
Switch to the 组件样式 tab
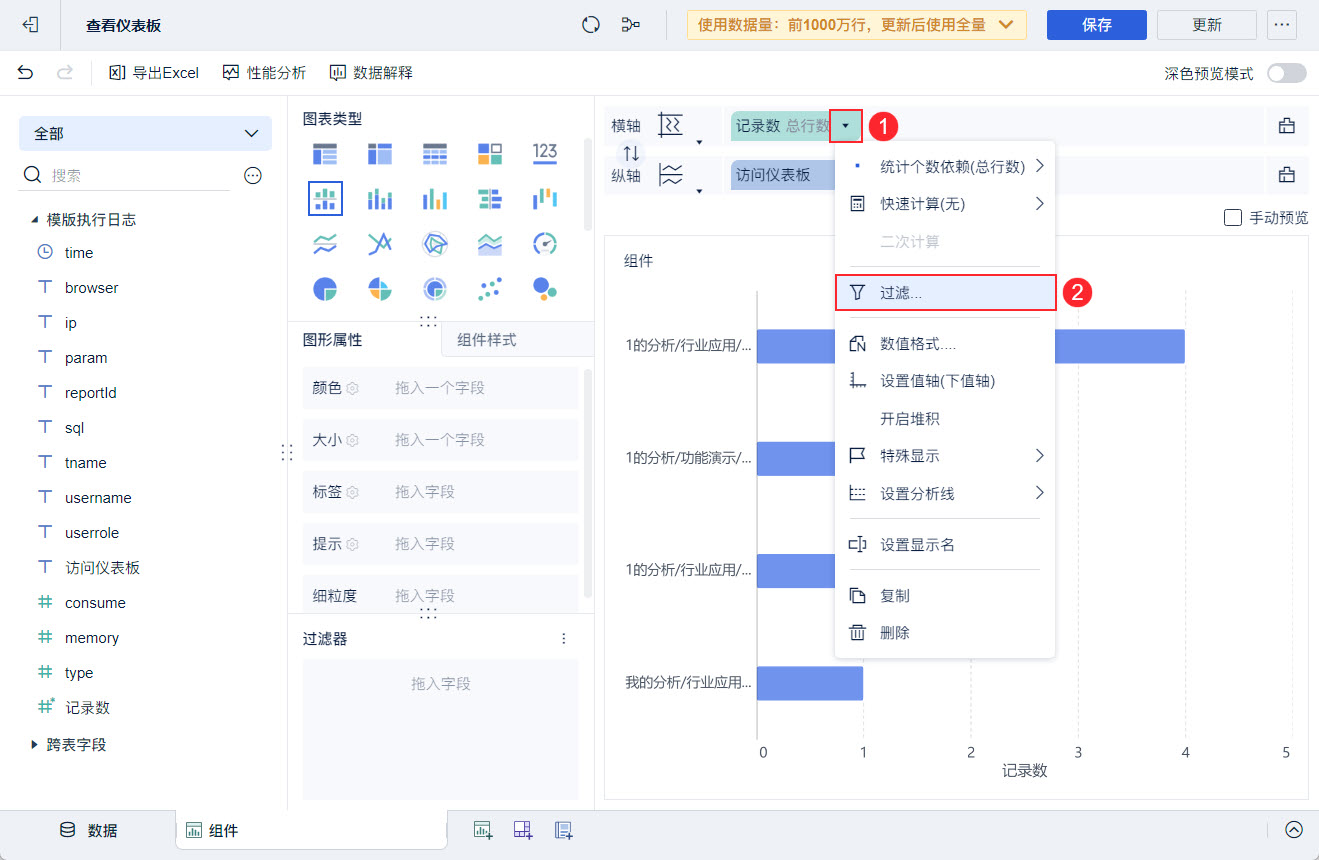(x=487, y=340)
